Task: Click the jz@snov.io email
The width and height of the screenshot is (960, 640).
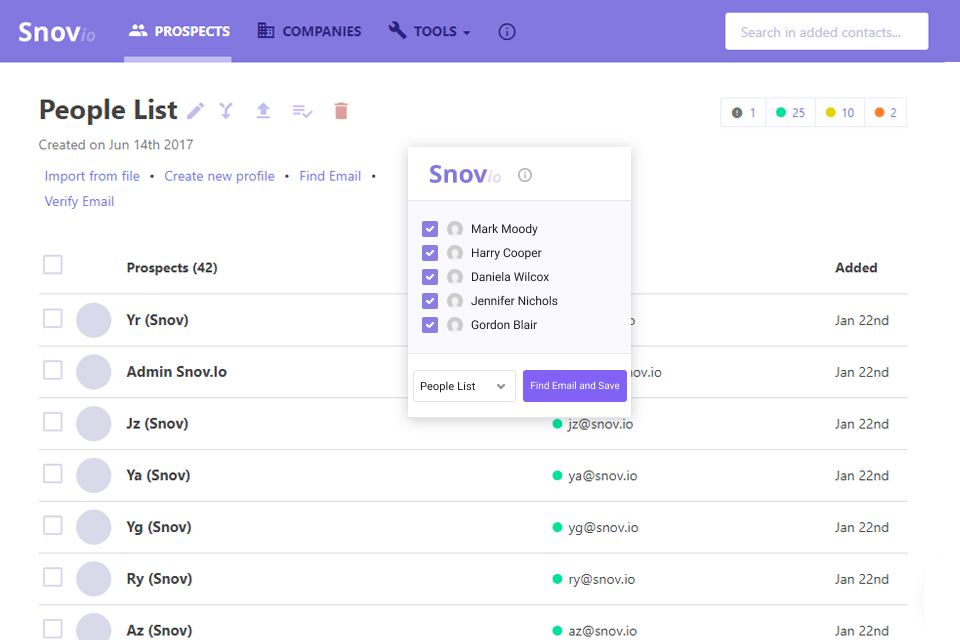Action: (x=601, y=424)
